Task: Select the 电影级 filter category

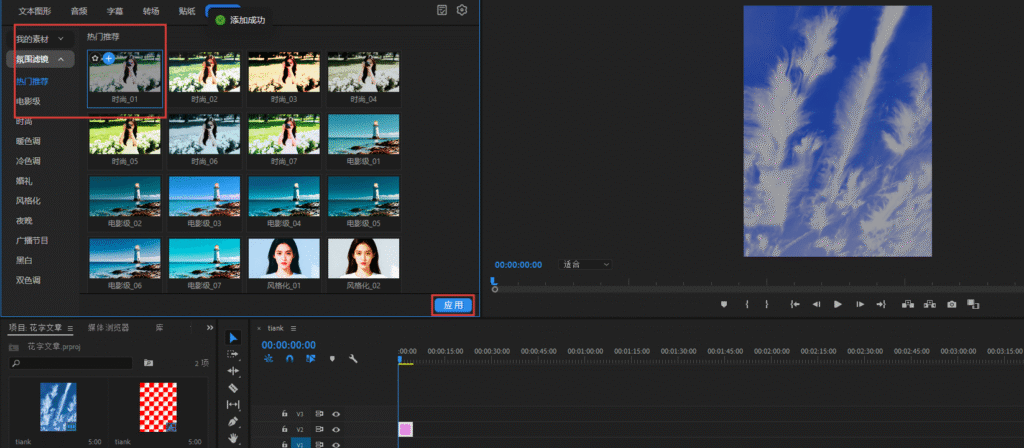Action: [x=29, y=101]
